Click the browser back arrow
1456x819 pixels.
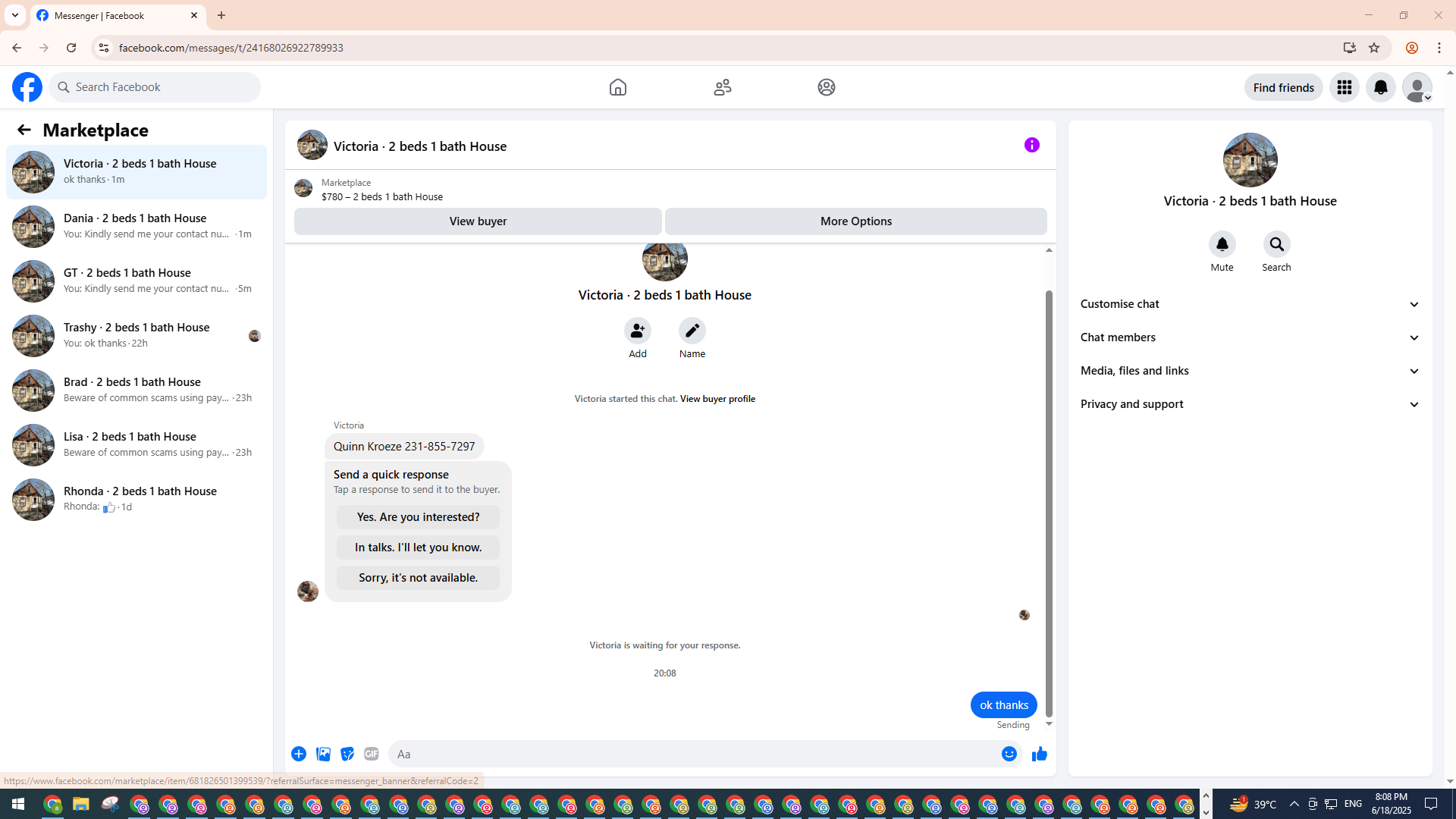[x=17, y=48]
